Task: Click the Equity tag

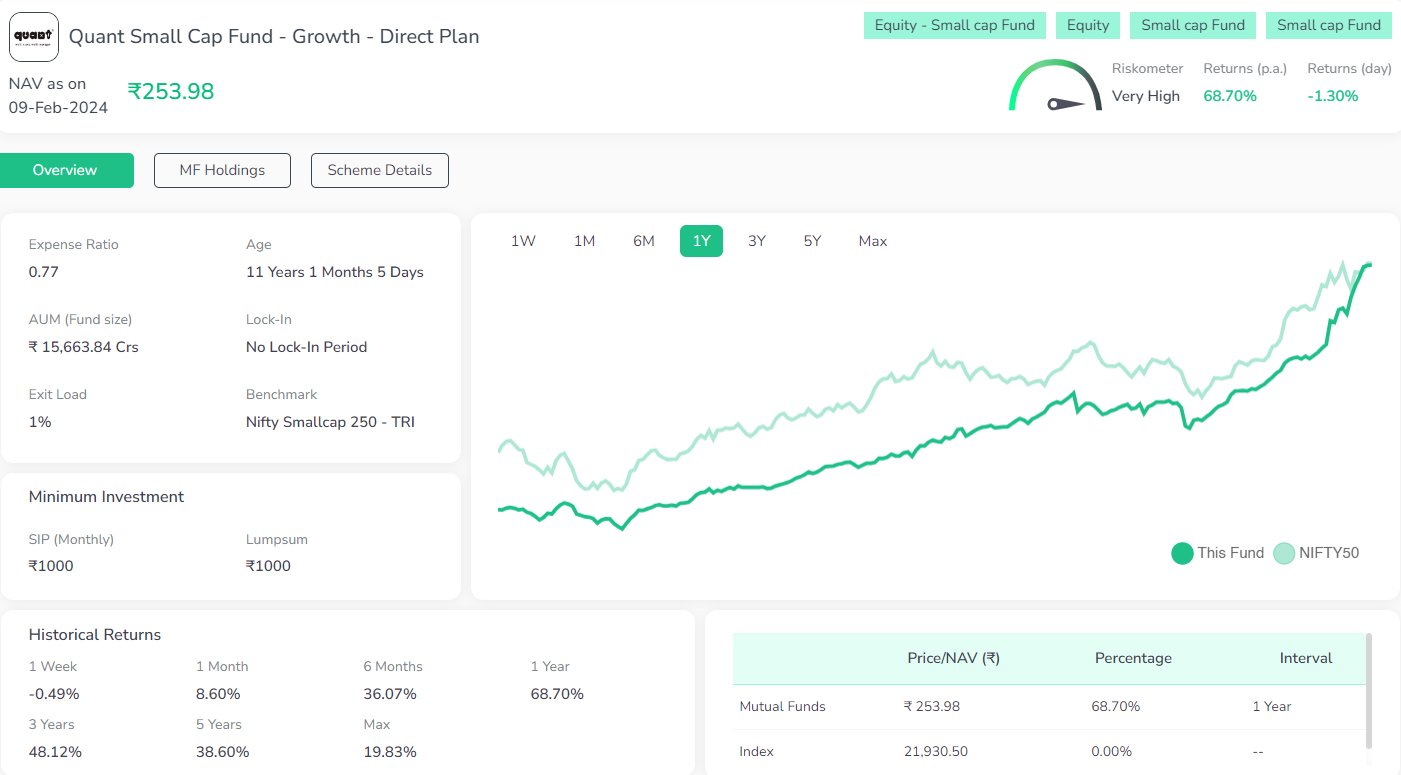Action: pyautogui.click(x=1088, y=26)
